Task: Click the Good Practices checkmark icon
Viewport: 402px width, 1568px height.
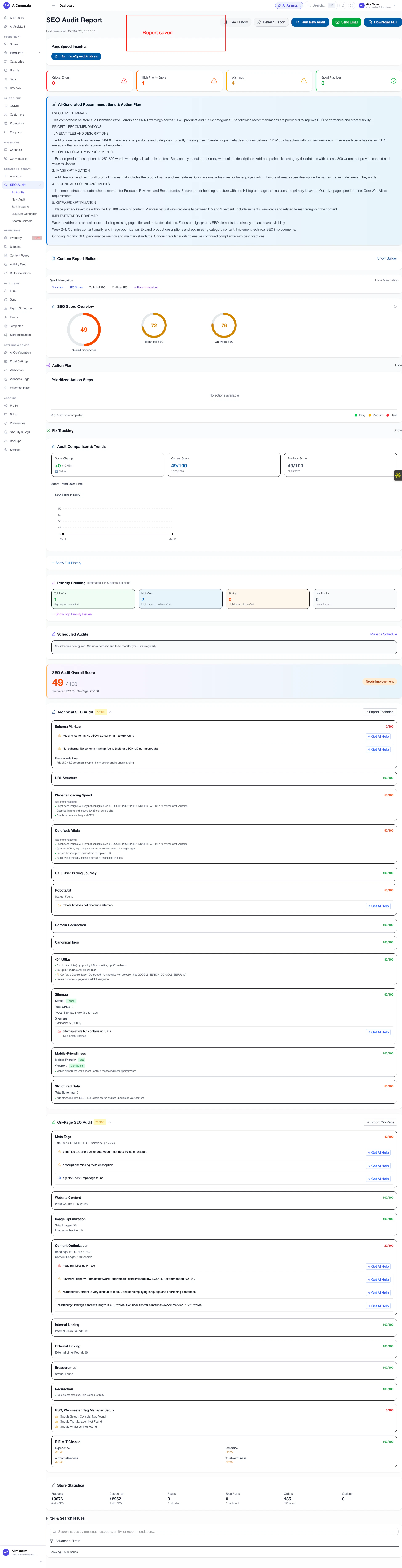Action: [394, 81]
